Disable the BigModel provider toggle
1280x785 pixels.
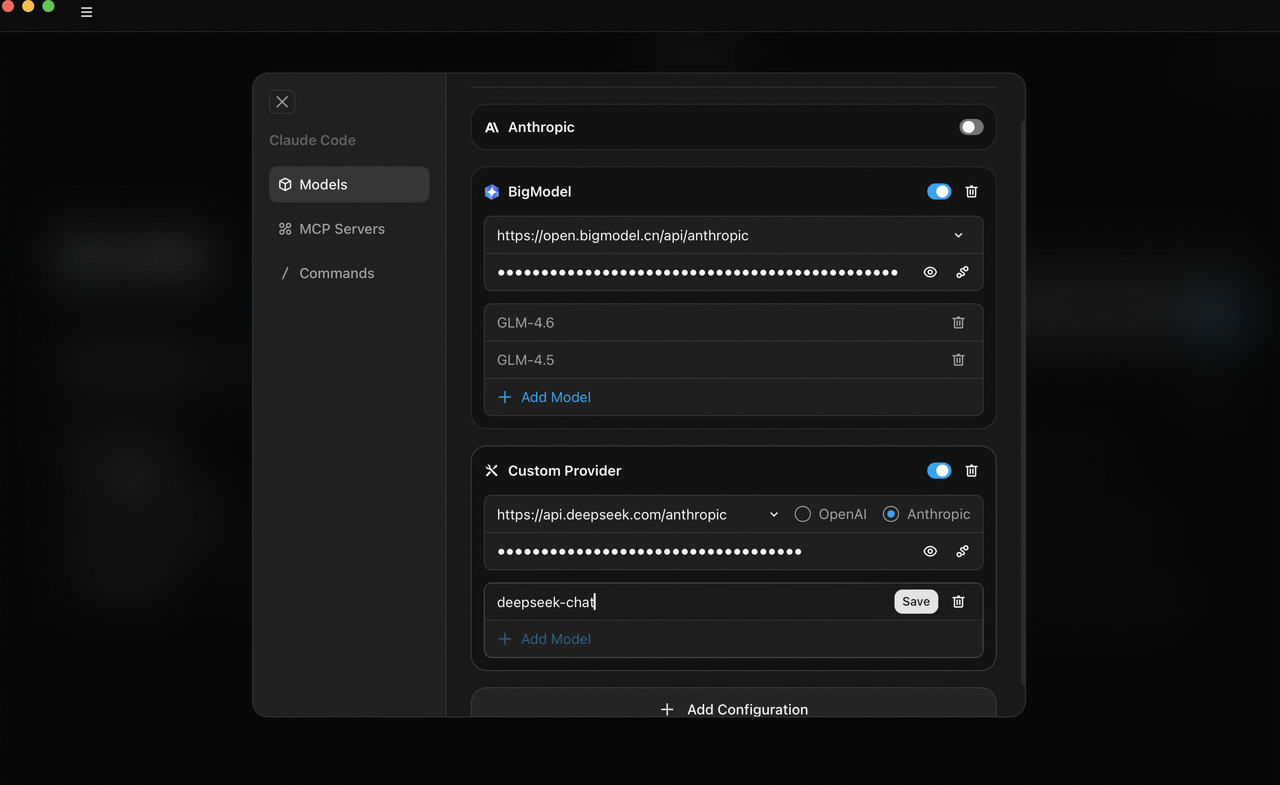click(x=939, y=191)
